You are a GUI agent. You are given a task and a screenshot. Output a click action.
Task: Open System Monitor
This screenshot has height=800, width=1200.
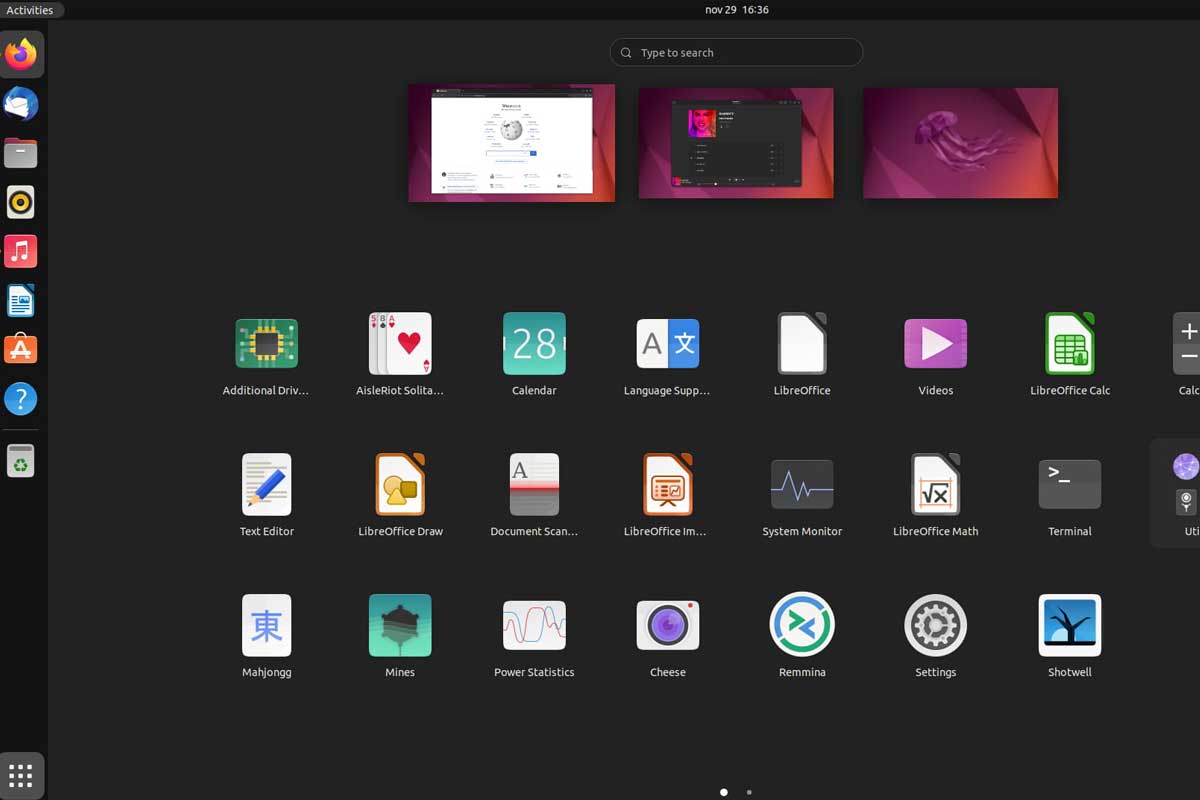pos(801,484)
